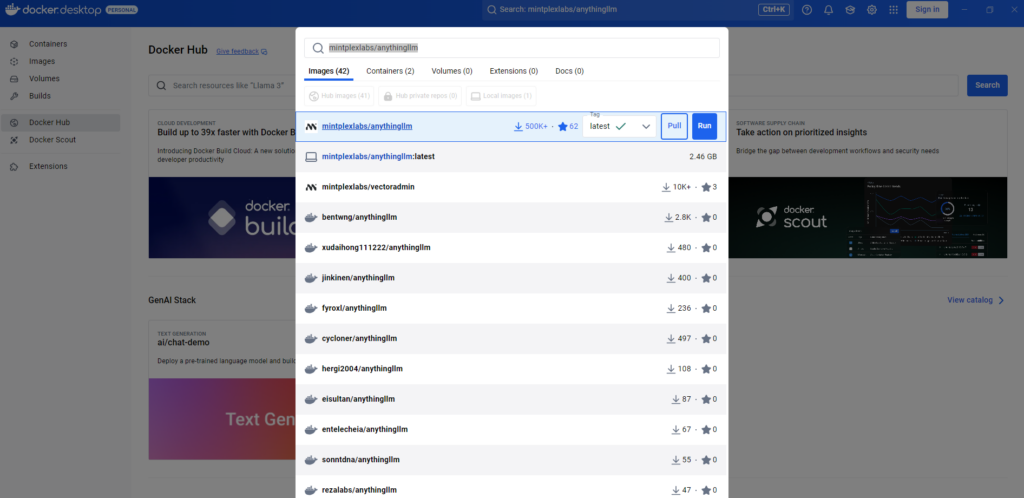This screenshot has width=1024, height=498.
Task: Toggle the Hub images (41) filter
Action: click(339, 96)
